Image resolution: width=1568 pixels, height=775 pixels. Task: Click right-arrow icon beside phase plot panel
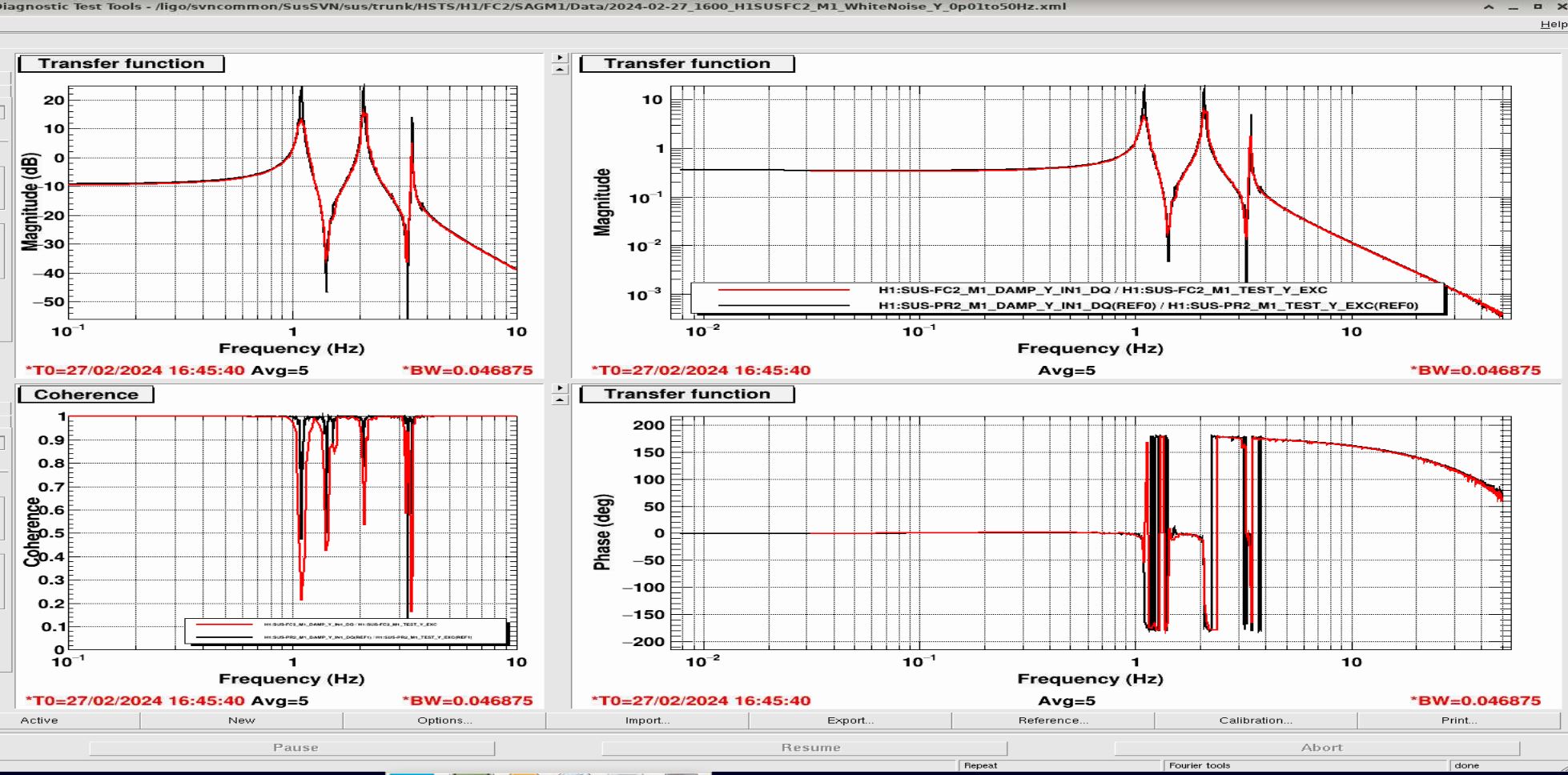tap(560, 388)
